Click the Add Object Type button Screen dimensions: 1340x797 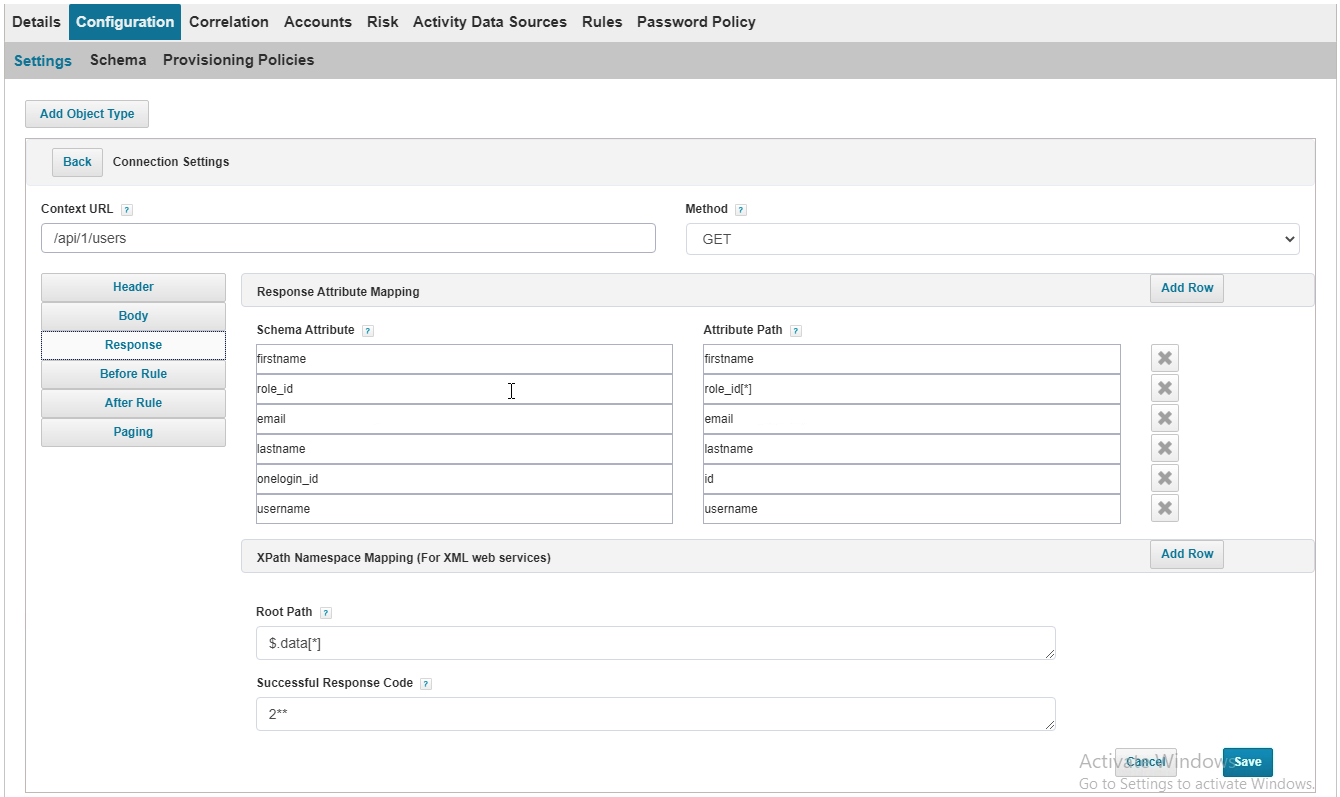[x=87, y=114]
